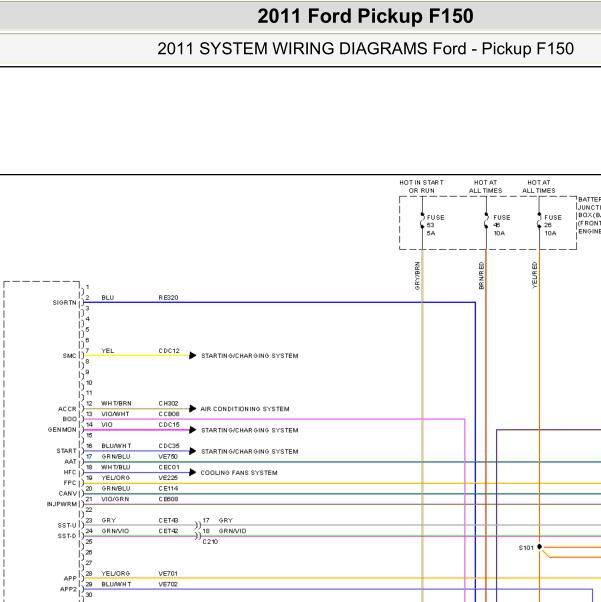Click the '2011 Ford Pickup F150' title
Image resolution: width=601 pixels, height=602 pixels.
coord(365,16)
